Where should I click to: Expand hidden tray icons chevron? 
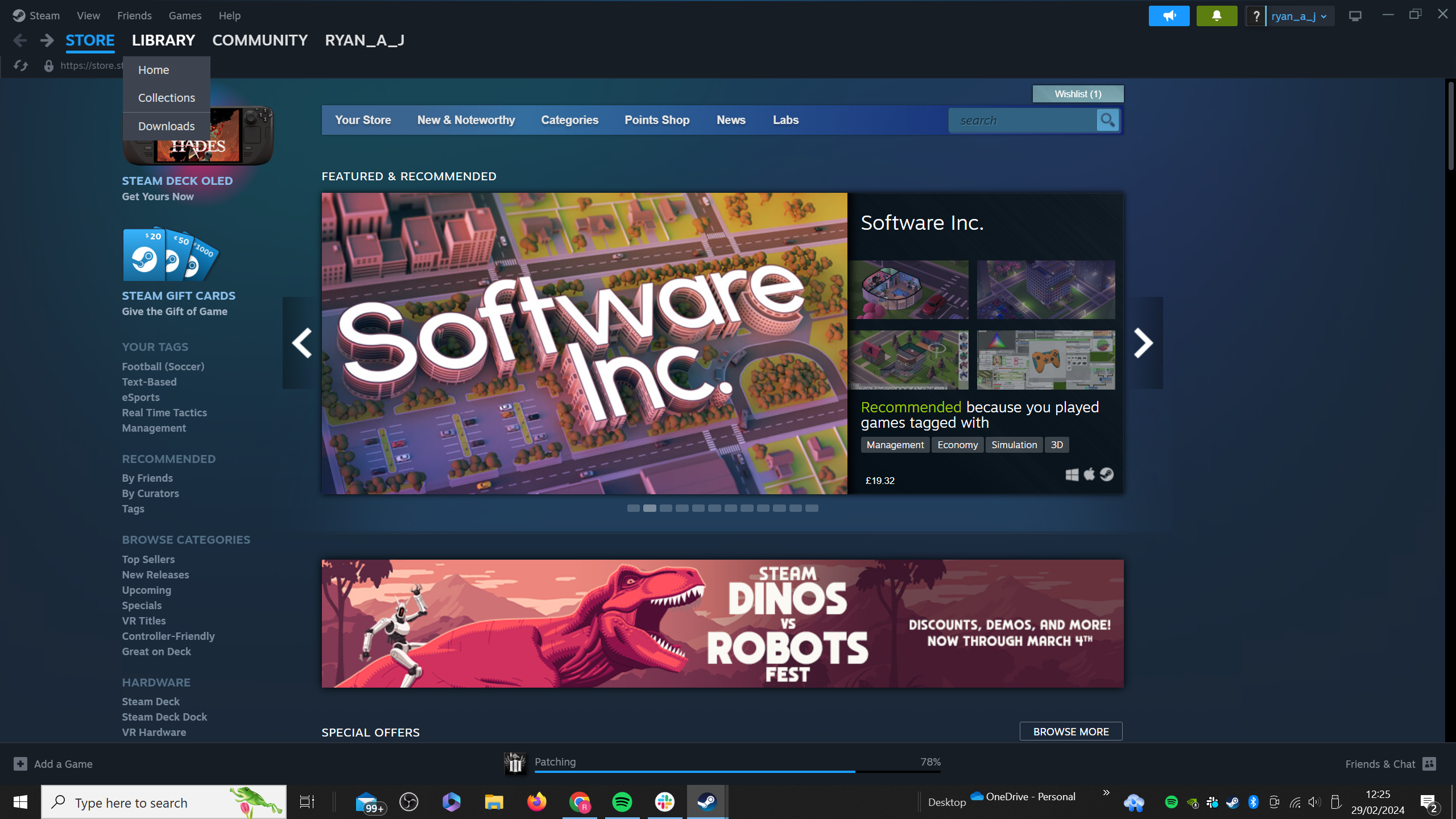pos(1106,793)
